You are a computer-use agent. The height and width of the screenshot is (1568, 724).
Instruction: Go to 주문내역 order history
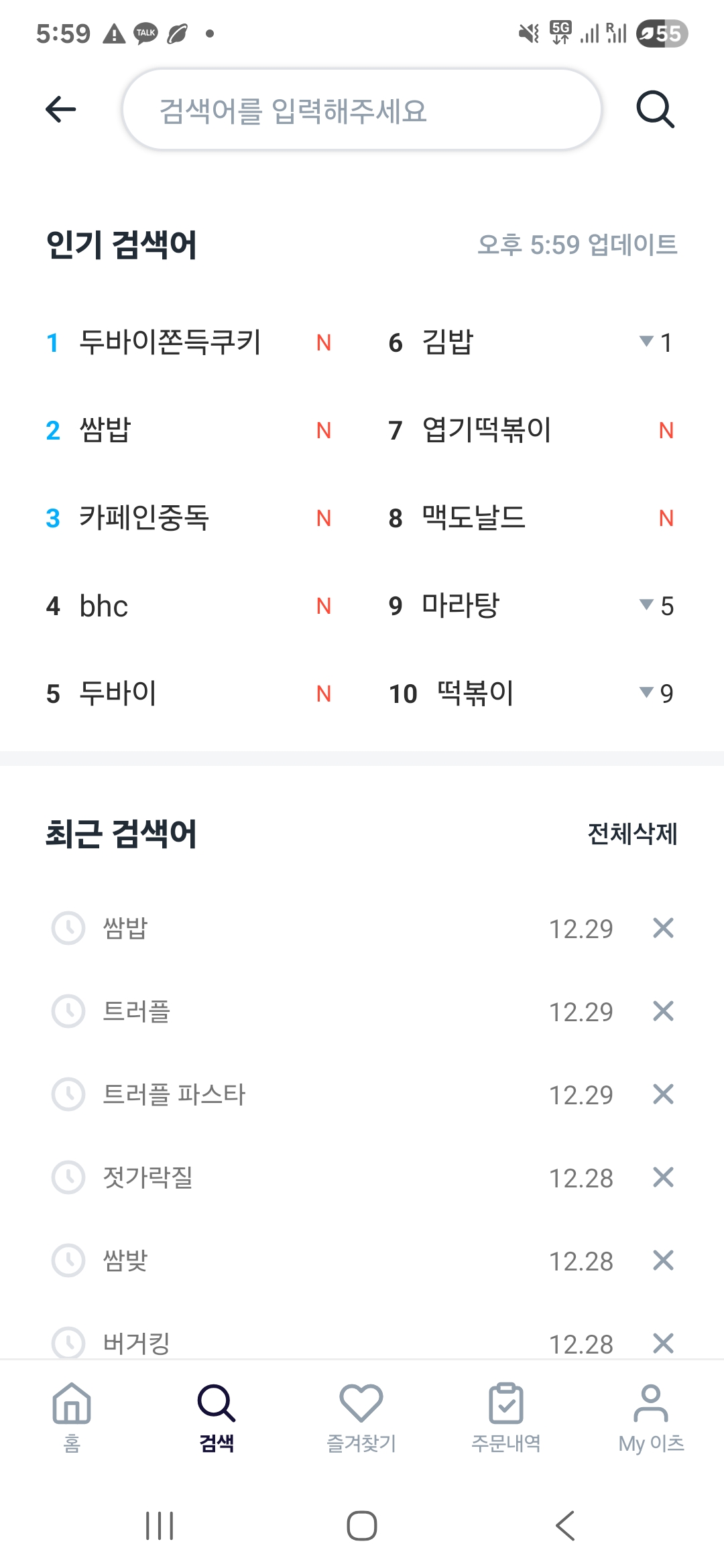506,1415
